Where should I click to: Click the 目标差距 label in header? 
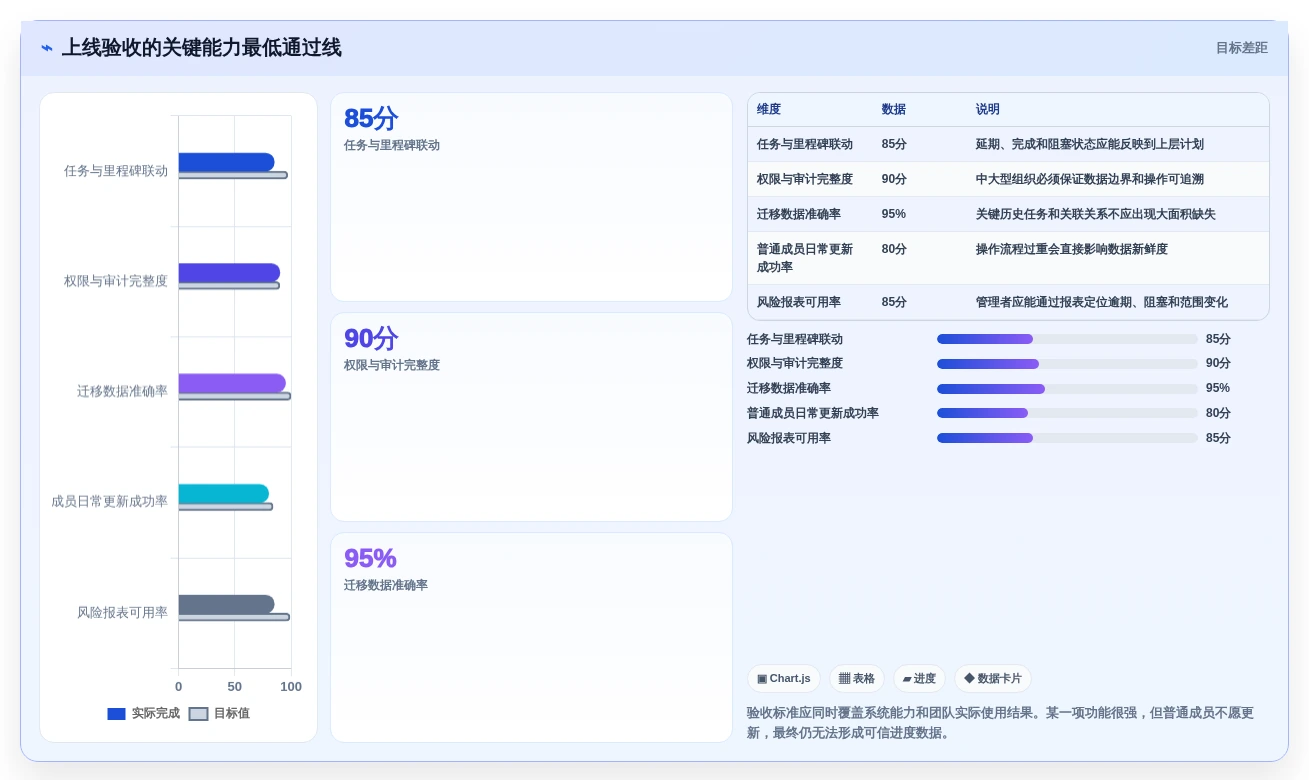(x=1241, y=48)
